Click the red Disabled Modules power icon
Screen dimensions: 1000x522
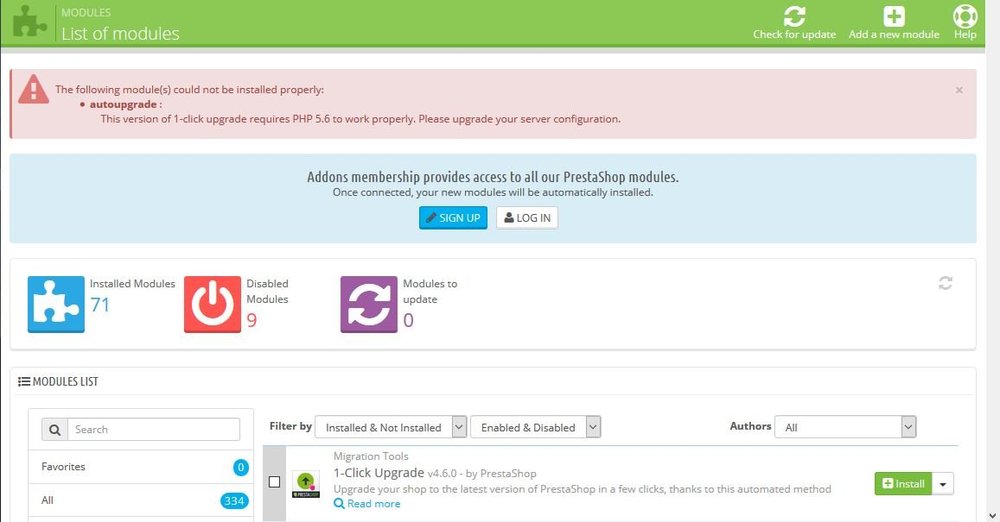(x=212, y=304)
